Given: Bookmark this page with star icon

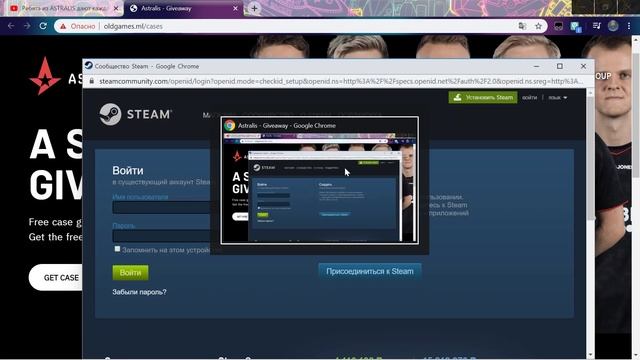Looking at the screenshot, I should click(538, 26).
